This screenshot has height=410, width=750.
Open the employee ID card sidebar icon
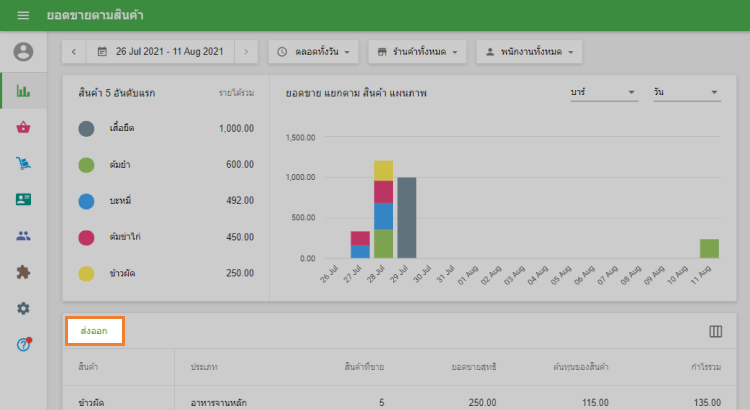pyautogui.click(x=23, y=199)
